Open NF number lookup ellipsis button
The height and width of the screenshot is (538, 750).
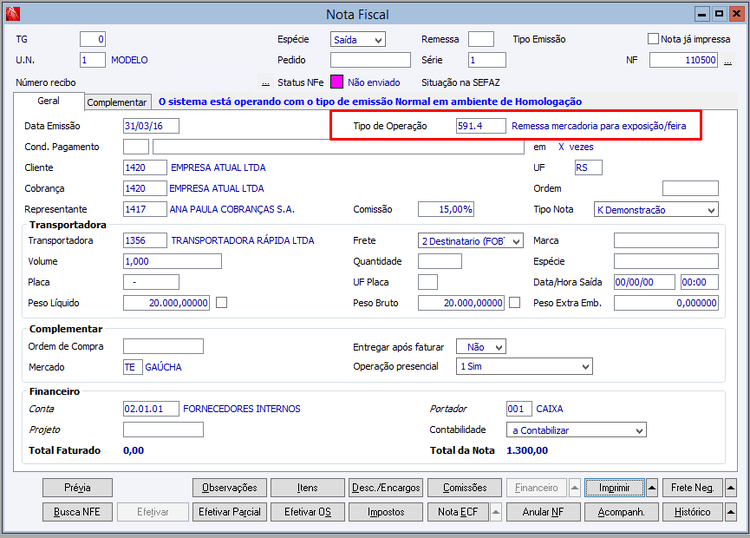pos(728,61)
